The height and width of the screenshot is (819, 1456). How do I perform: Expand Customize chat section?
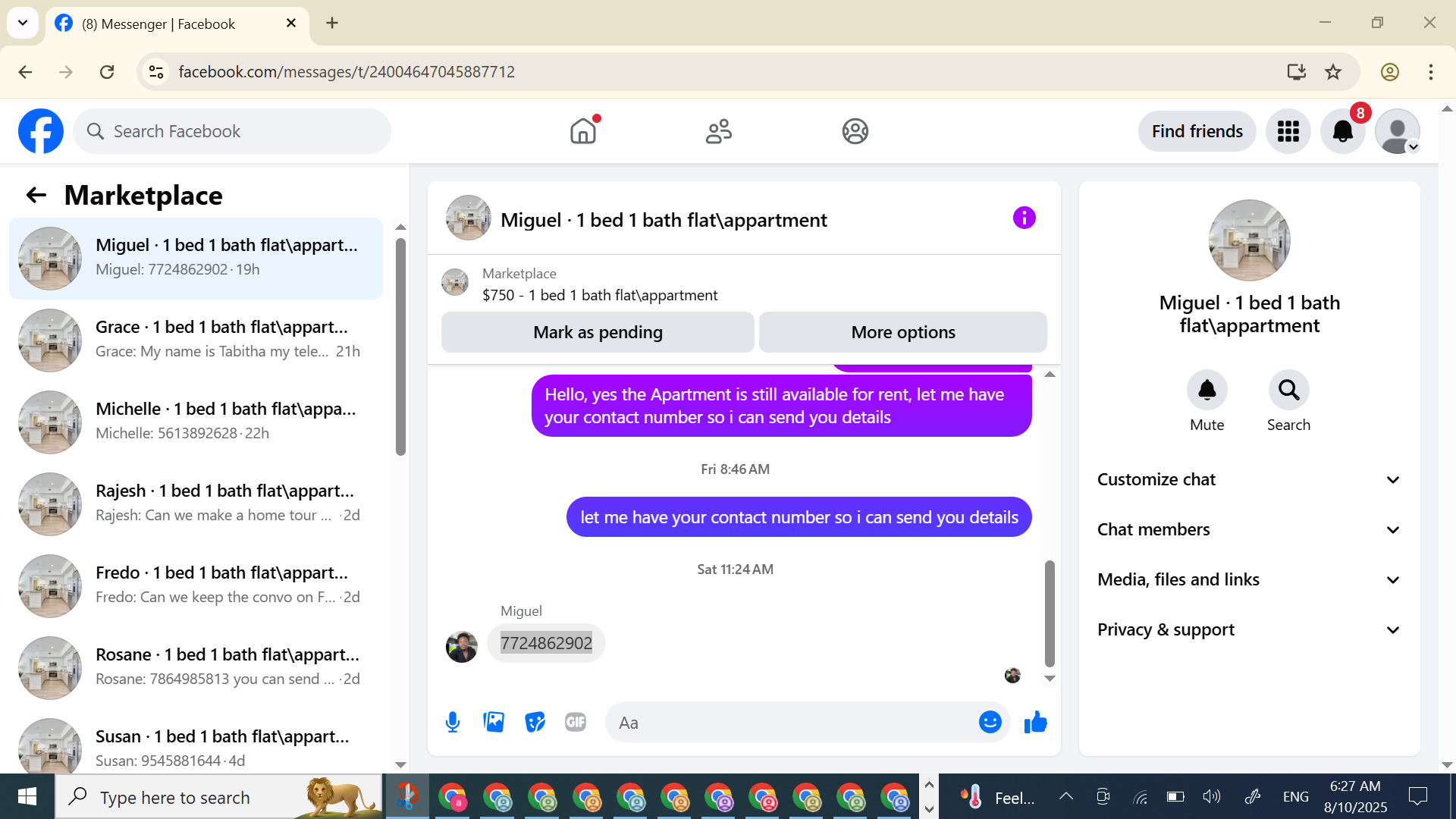click(1249, 479)
